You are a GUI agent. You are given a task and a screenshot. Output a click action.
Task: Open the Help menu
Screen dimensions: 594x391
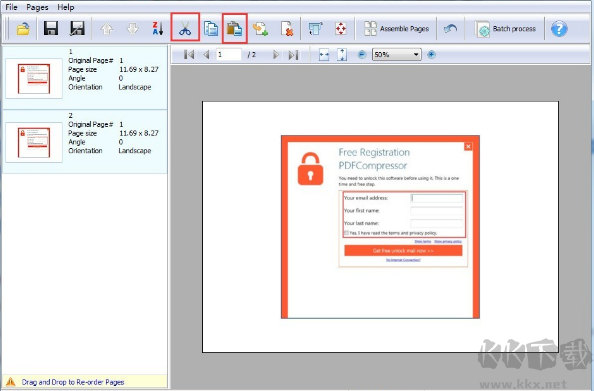[66, 7]
